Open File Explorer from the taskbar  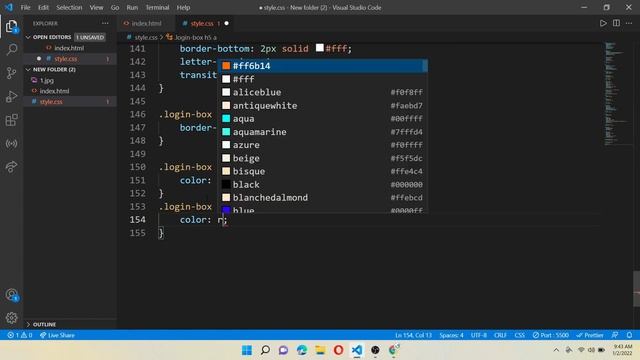[x=320, y=350]
